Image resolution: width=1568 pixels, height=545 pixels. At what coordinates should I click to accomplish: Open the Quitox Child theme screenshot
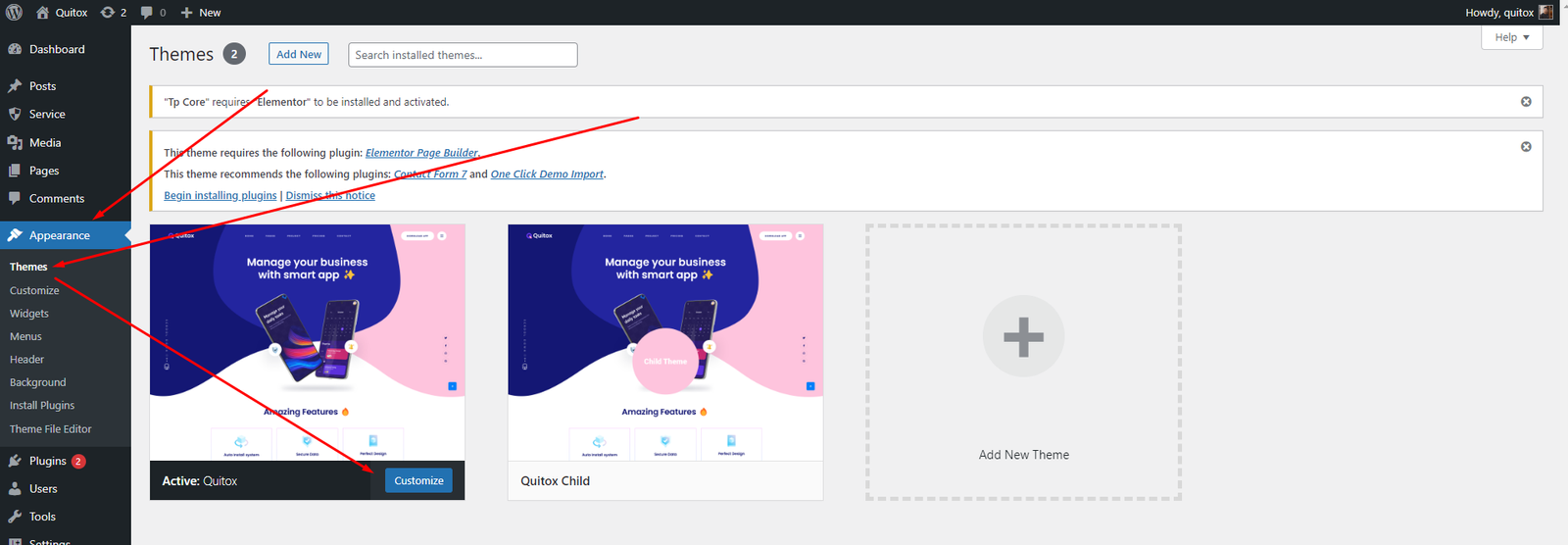tap(665, 342)
